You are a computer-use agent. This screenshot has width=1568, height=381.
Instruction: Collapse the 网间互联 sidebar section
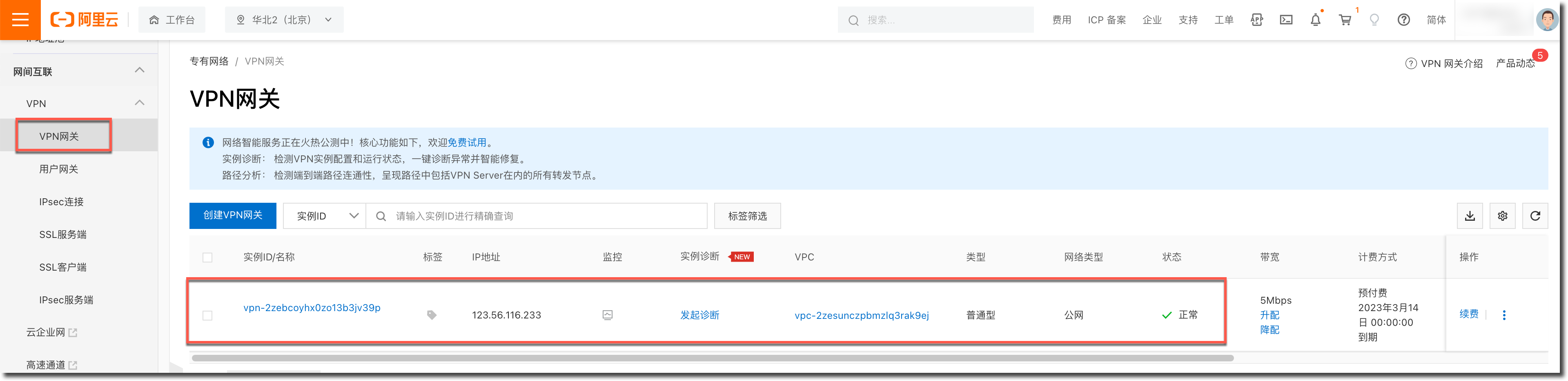[139, 71]
